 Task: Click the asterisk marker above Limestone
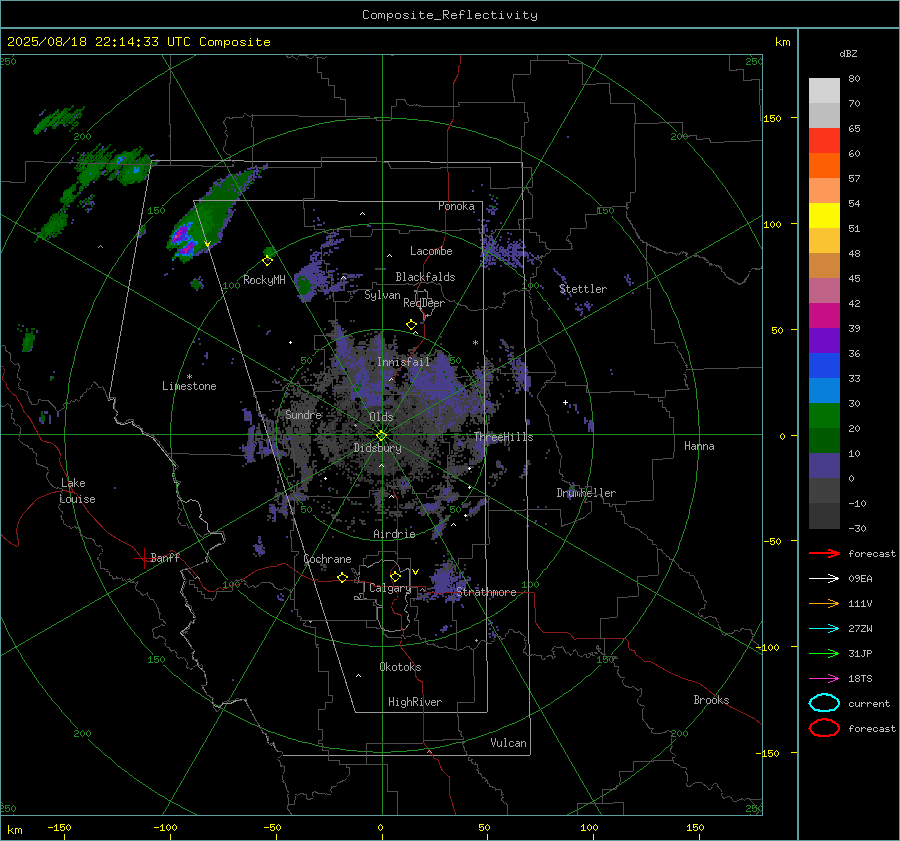(189, 377)
